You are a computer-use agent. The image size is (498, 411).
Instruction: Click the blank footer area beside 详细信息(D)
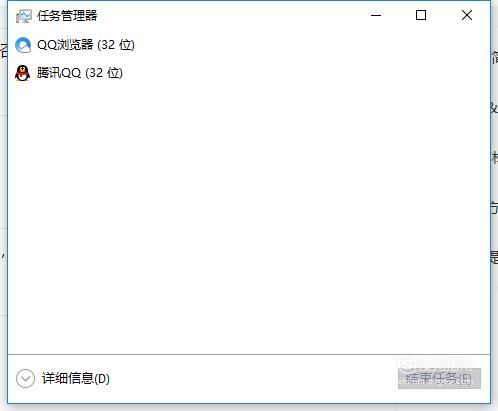pos(253,378)
